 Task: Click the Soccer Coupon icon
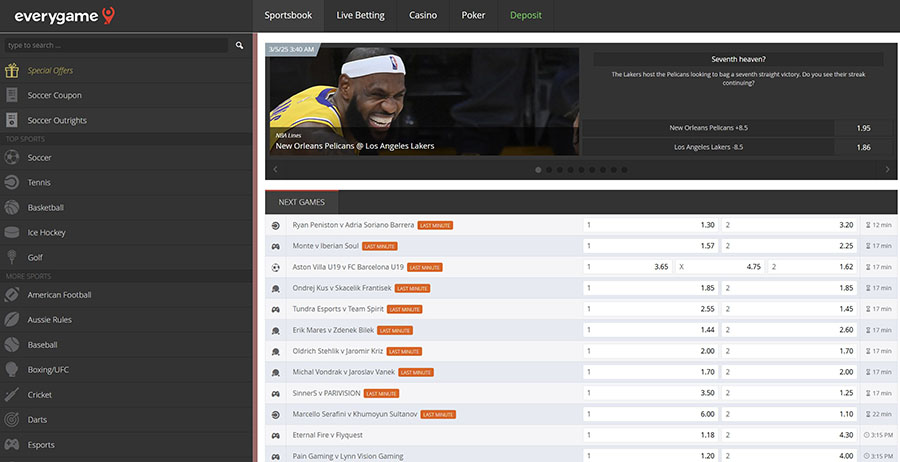pyautogui.click(x=11, y=95)
